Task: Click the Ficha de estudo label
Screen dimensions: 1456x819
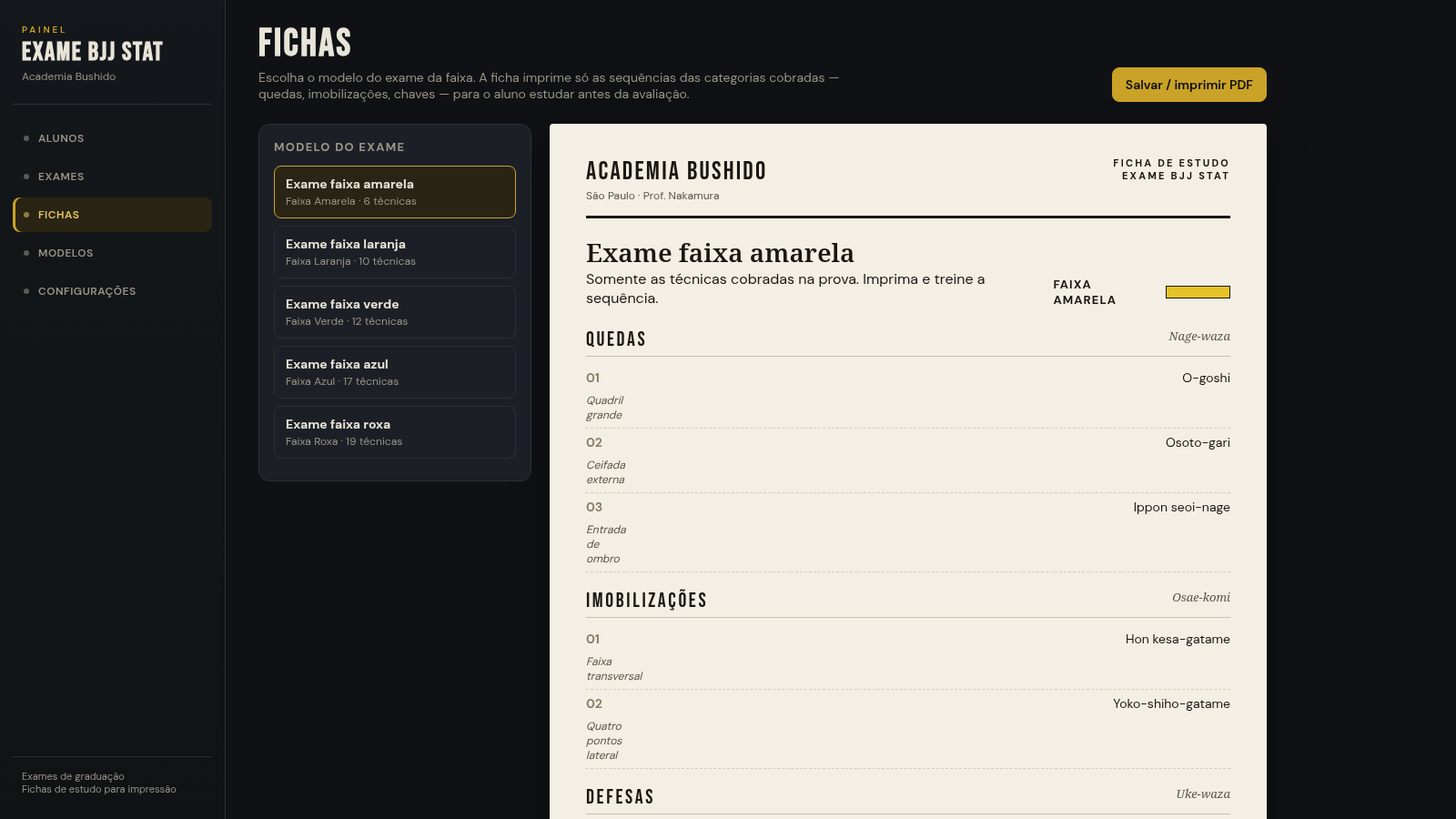Action: 1171,163
